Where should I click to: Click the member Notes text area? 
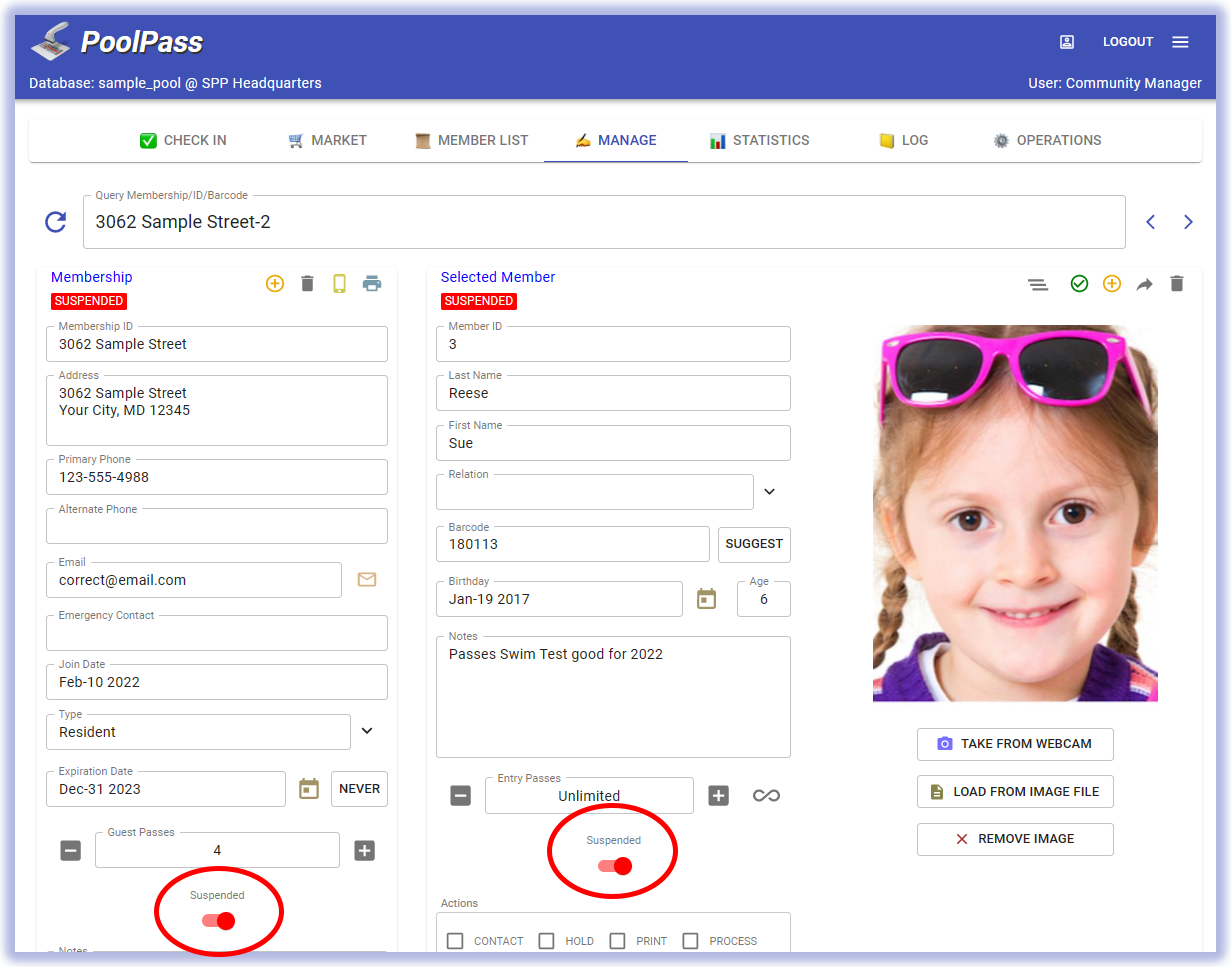pyautogui.click(x=614, y=697)
